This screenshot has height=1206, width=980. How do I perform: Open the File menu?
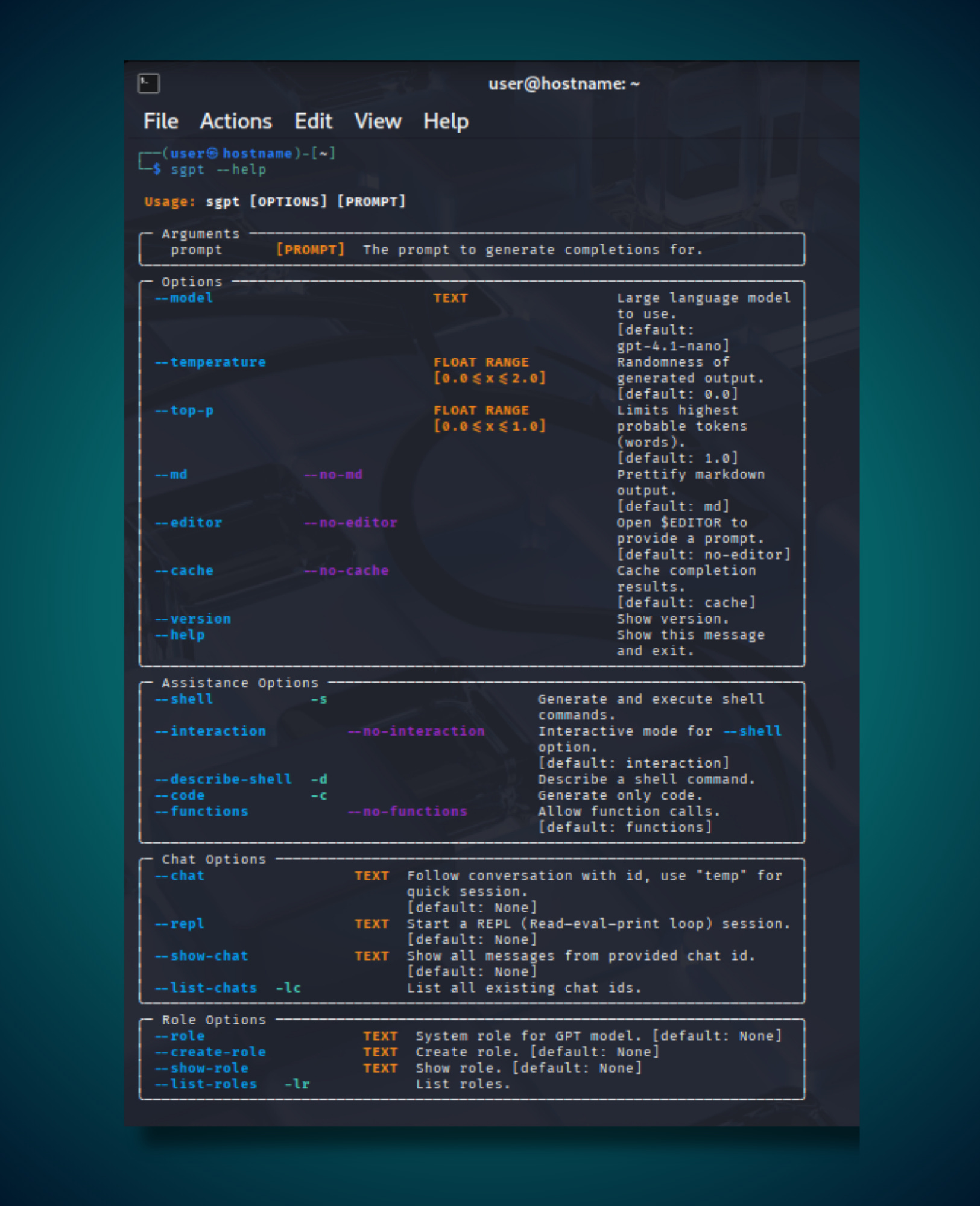[160, 121]
